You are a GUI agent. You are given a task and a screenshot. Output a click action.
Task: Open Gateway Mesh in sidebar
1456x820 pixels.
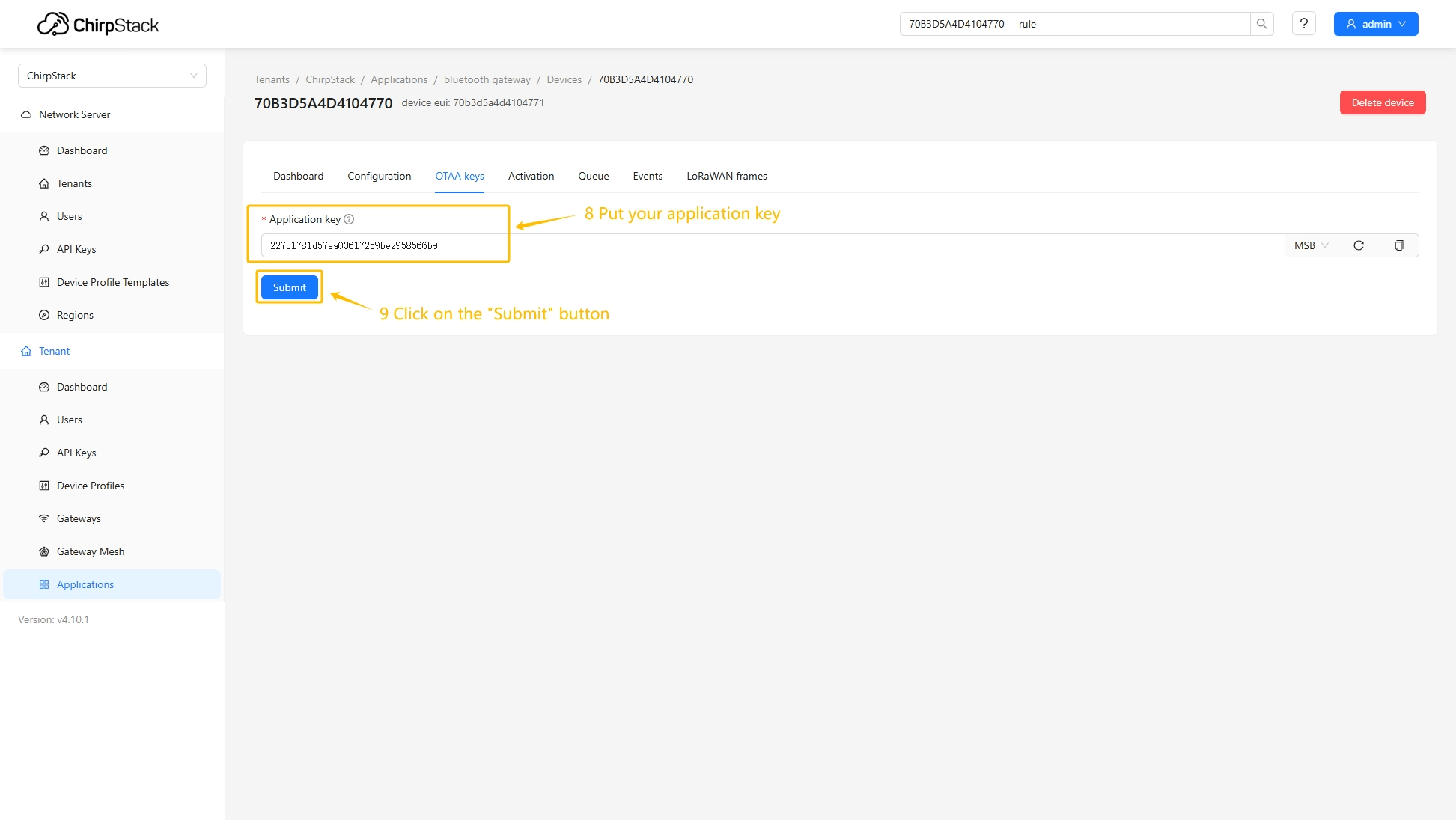91,551
